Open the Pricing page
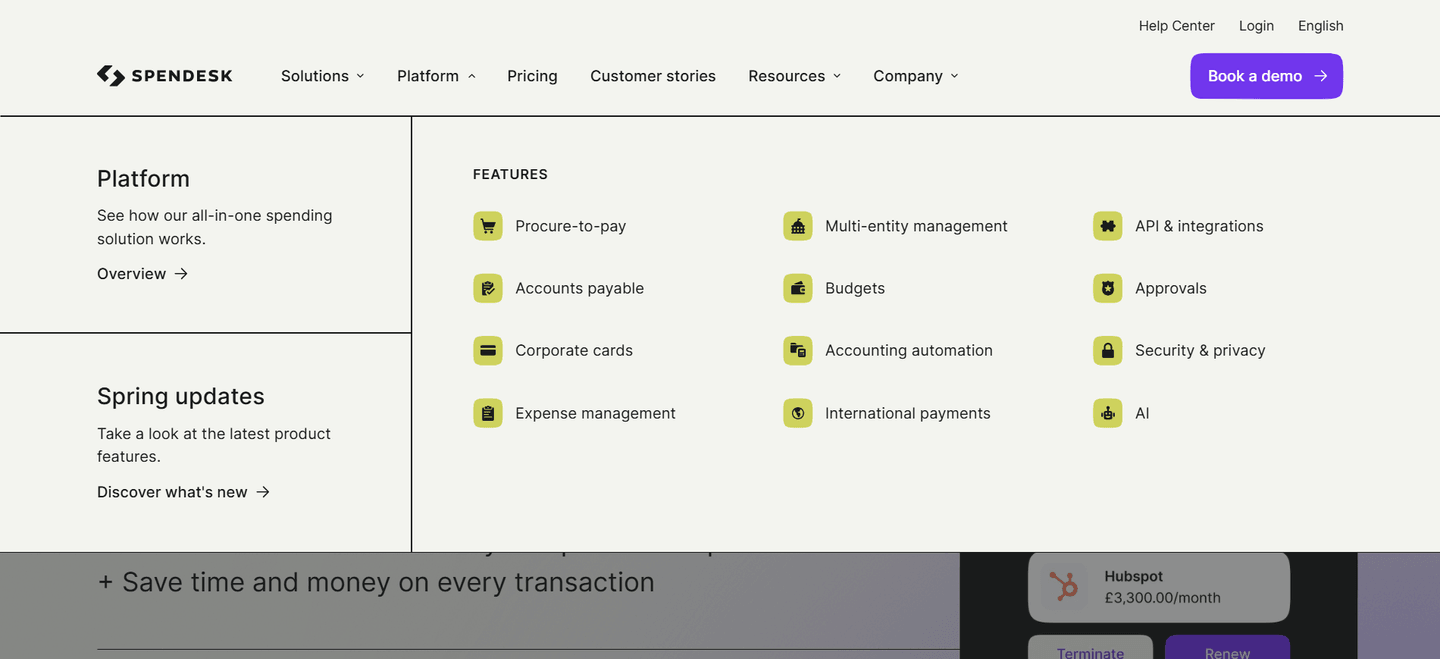The height and width of the screenshot is (659, 1440). 532,76
